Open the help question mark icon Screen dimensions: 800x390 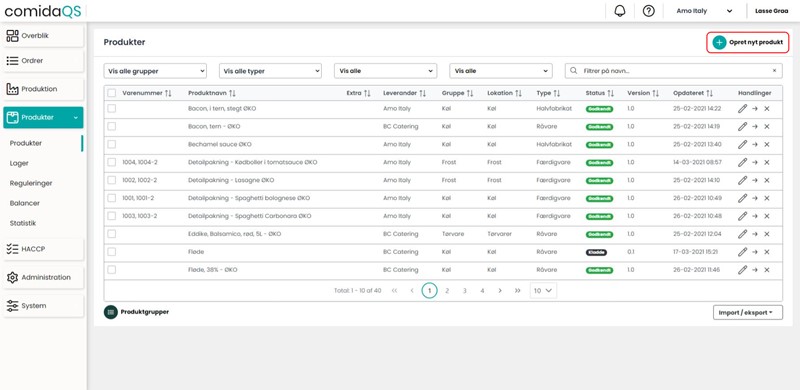(648, 11)
